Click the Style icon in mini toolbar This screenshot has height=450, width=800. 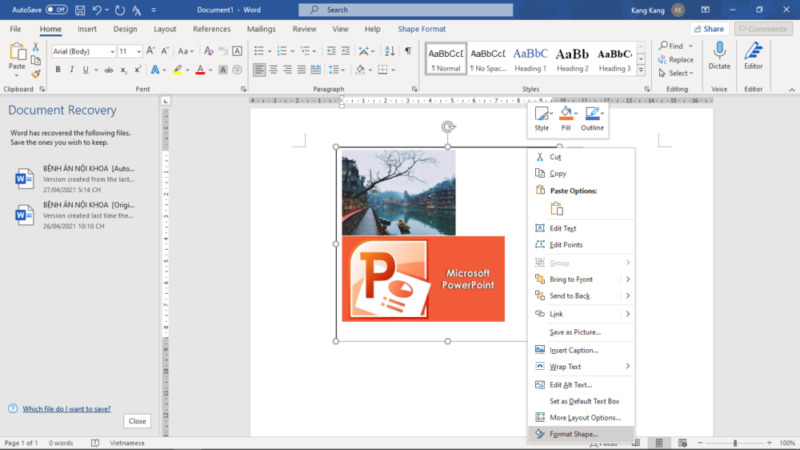point(541,115)
